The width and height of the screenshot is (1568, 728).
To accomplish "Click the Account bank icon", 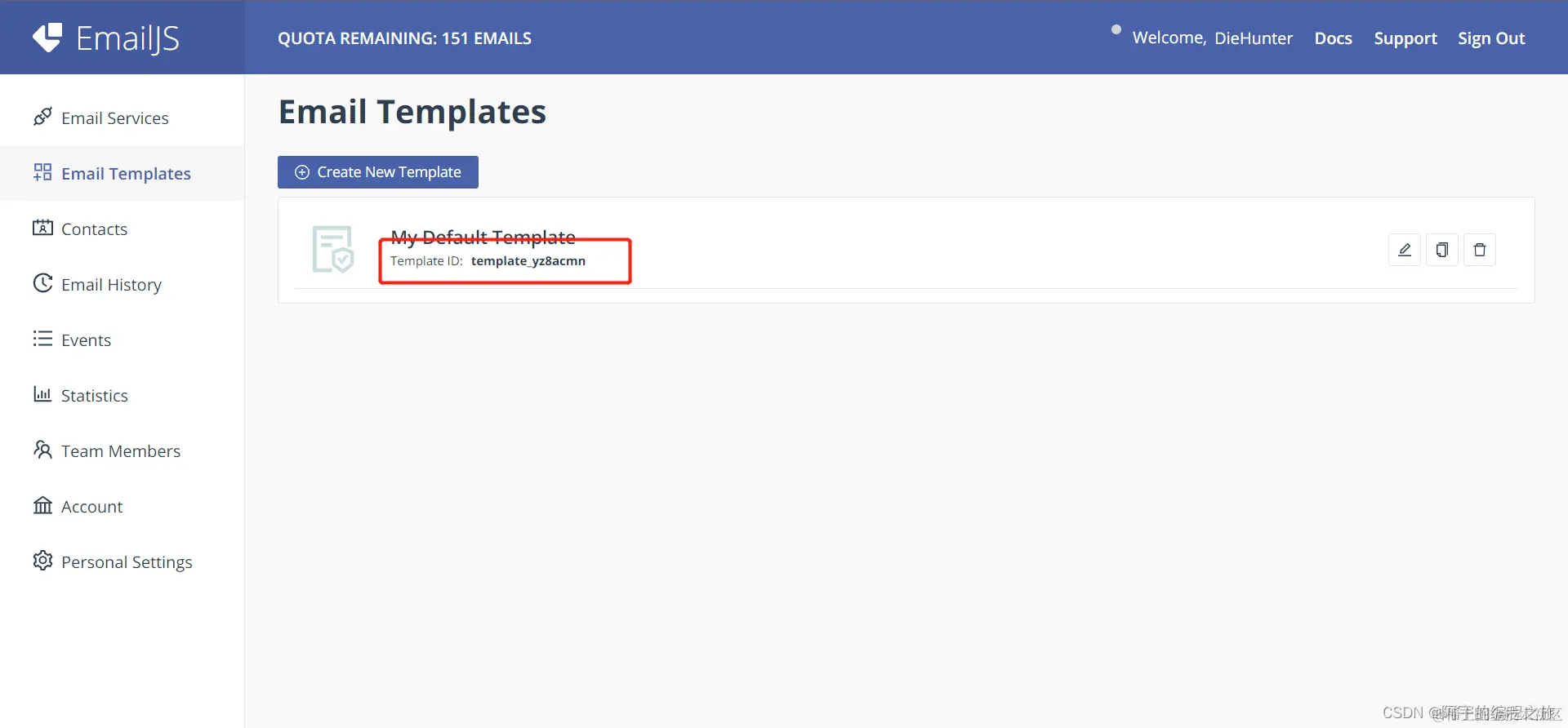I will pos(42,505).
